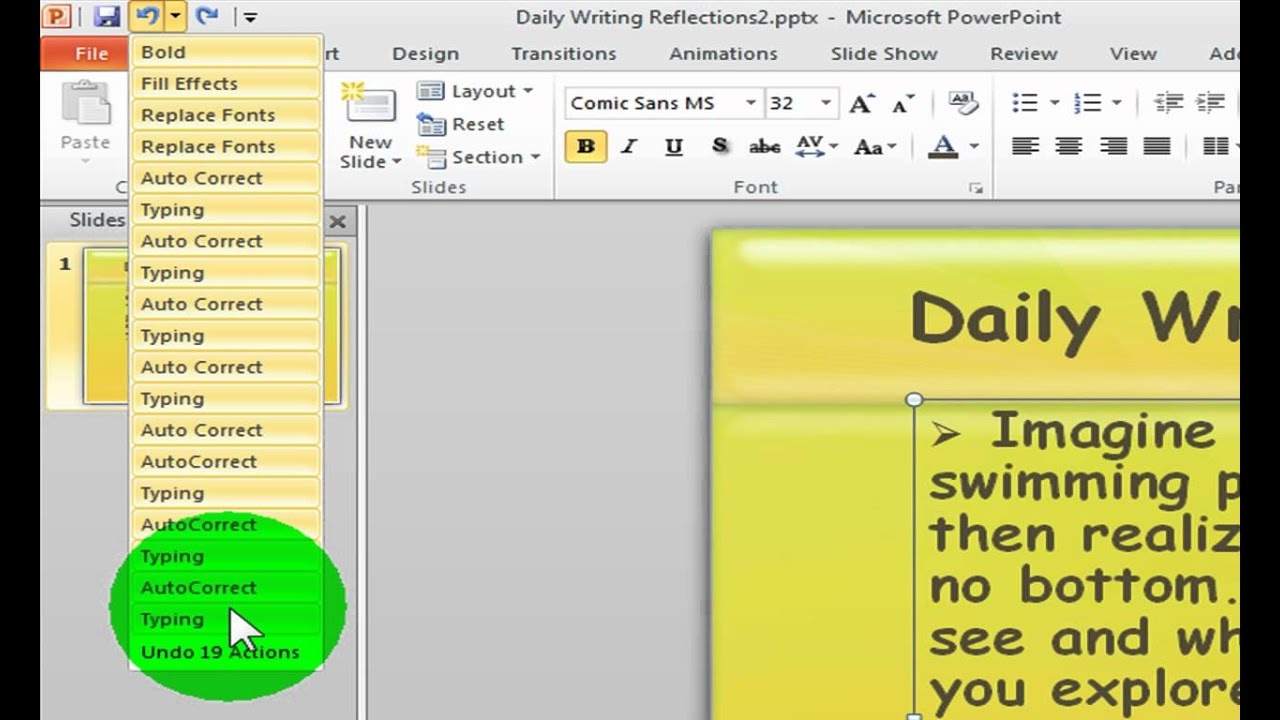1280x720 pixels.
Task: Select the Clear All Formatting icon
Action: pos(962,102)
